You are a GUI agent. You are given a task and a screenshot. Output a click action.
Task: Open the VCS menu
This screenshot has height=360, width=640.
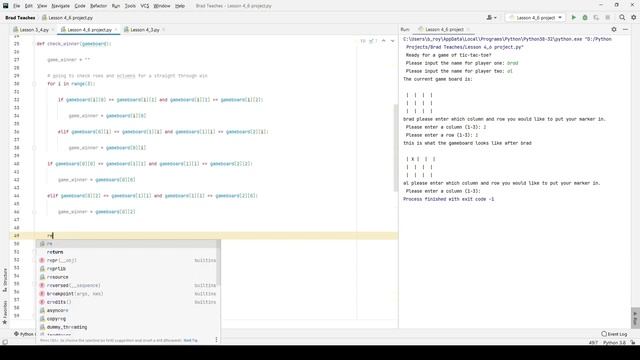(145, 6)
